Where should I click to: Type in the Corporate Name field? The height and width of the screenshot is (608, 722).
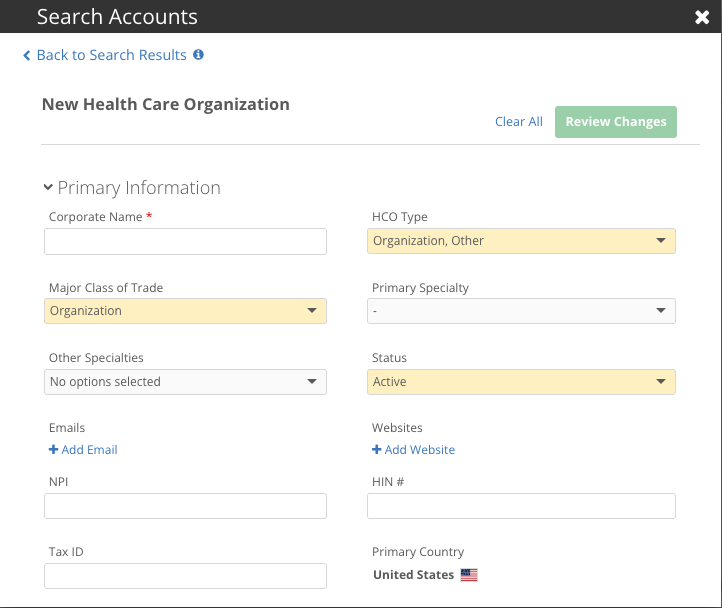[185, 241]
